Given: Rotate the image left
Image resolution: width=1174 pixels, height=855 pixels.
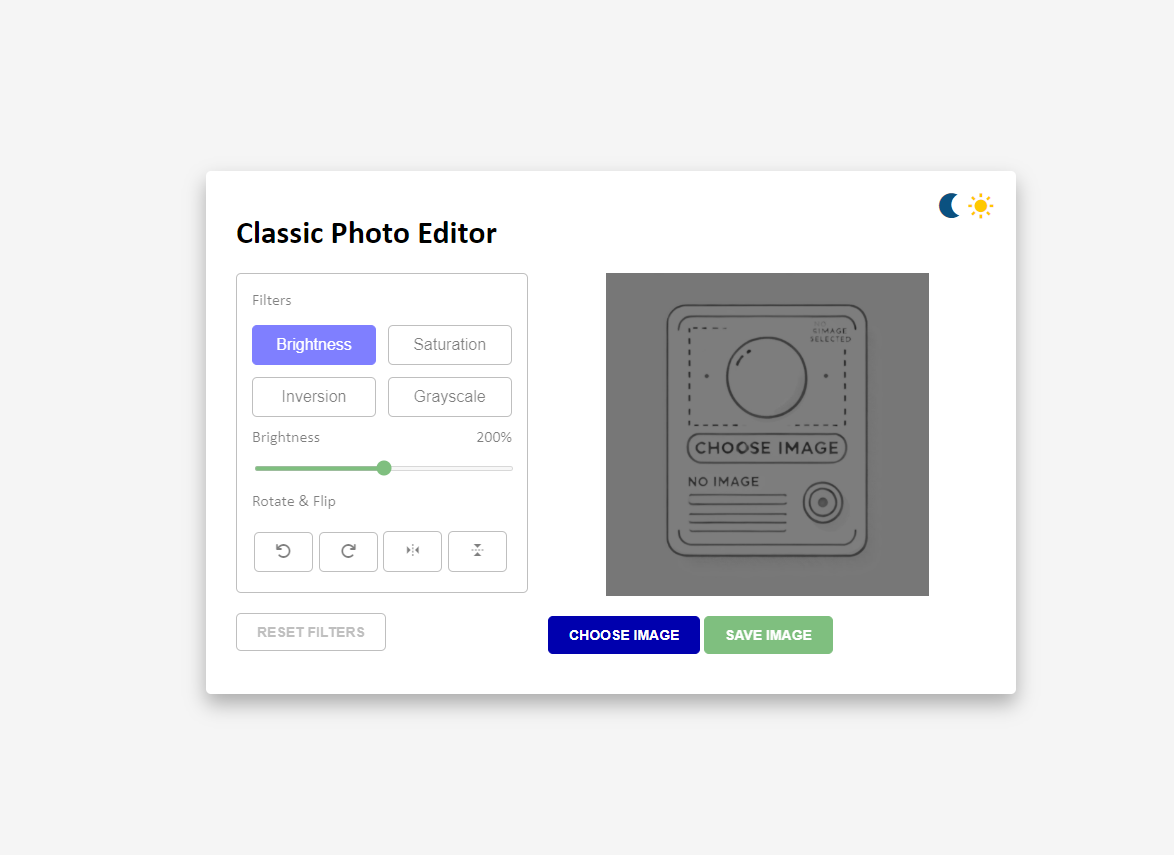Looking at the screenshot, I should pos(283,551).
